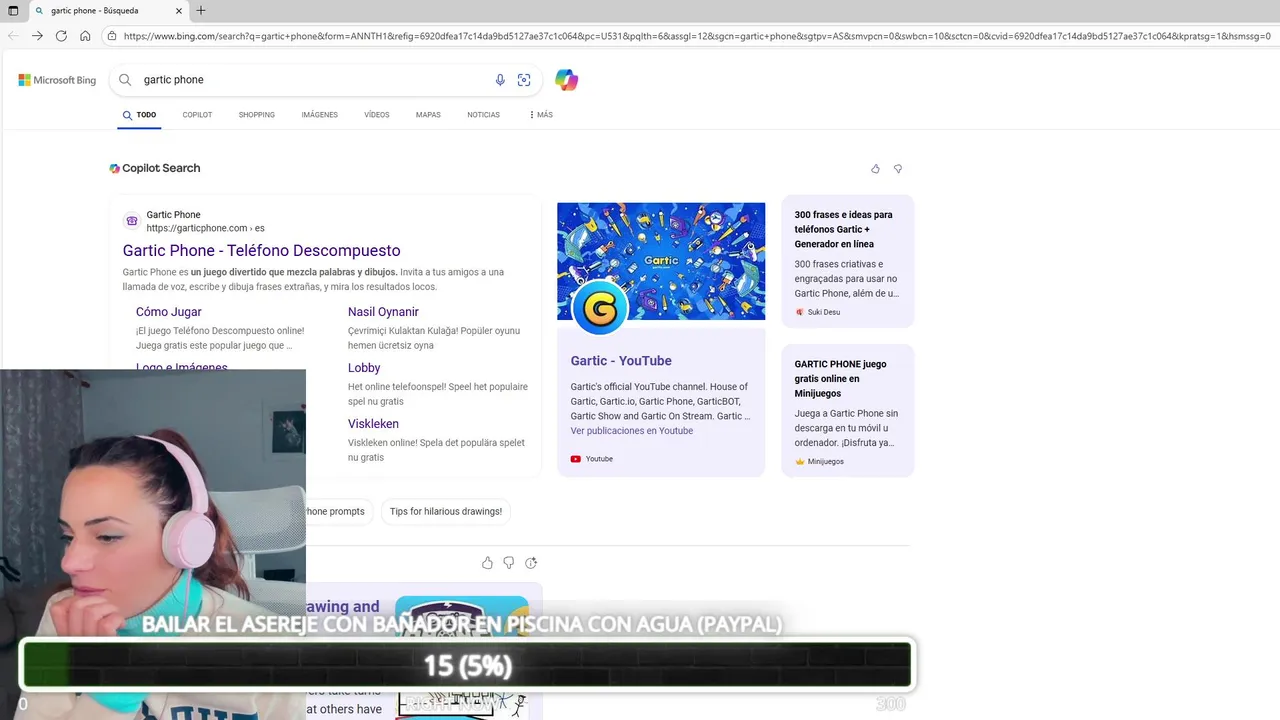Open GARTIC PHONE juego gratis online card
Screen dimensions: 1280x720
click(x=847, y=410)
